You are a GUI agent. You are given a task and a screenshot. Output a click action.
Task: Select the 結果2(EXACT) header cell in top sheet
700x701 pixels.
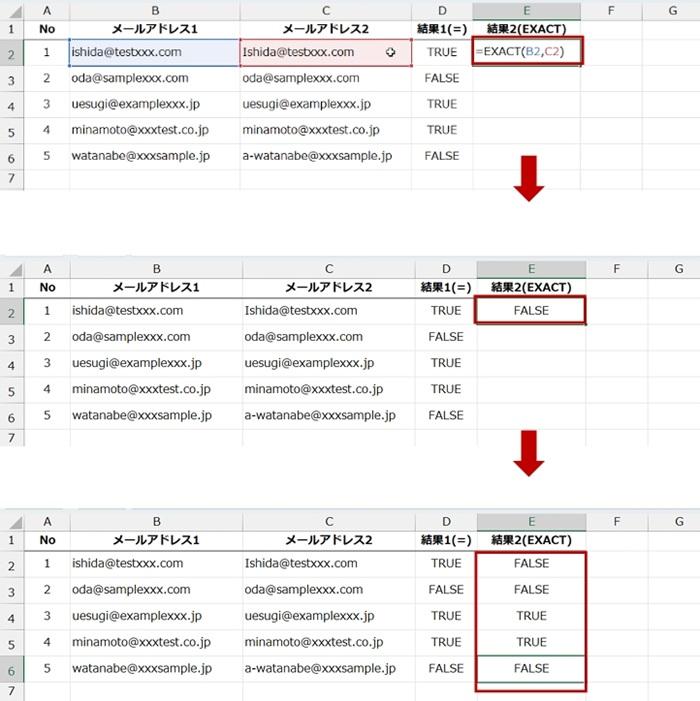point(528,29)
